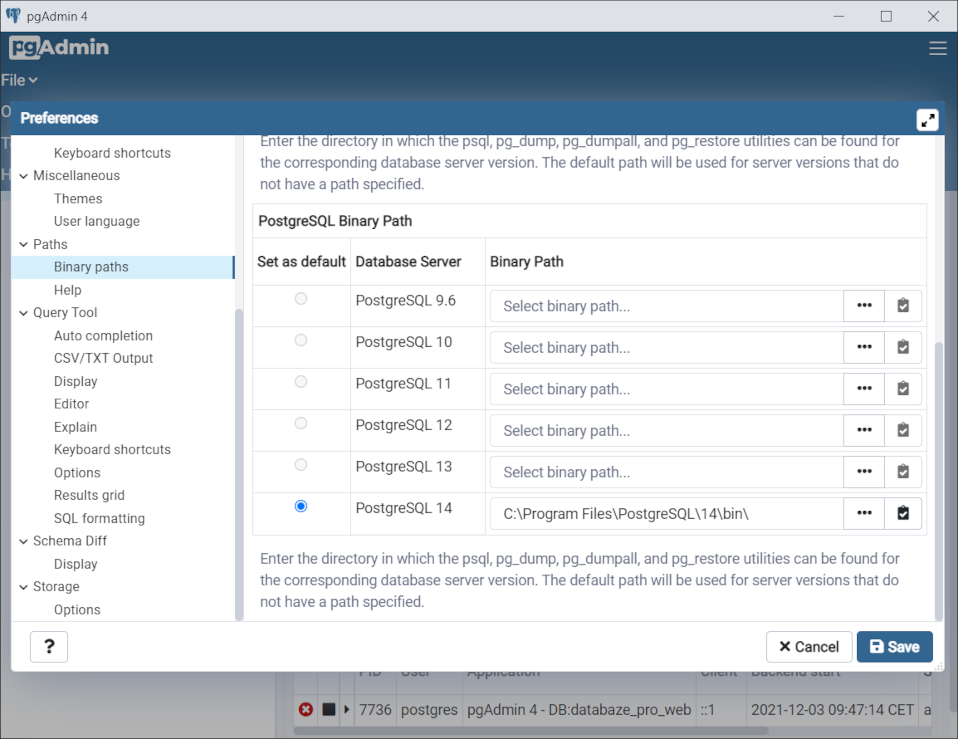Set PostgreSQL 9.6 as default
The height and width of the screenshot is (739, 958).
pyautogui.click(x=301, y=299)
